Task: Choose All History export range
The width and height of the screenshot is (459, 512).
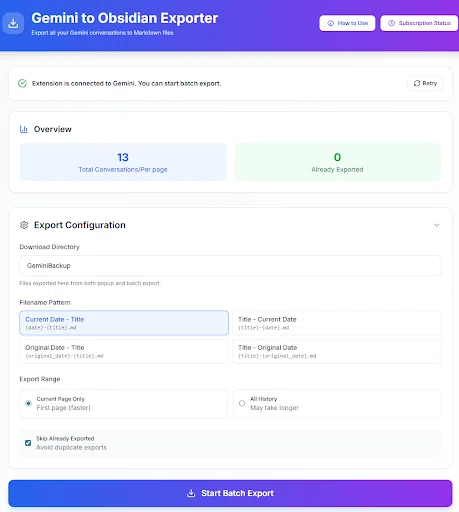Action: [337, 403]
